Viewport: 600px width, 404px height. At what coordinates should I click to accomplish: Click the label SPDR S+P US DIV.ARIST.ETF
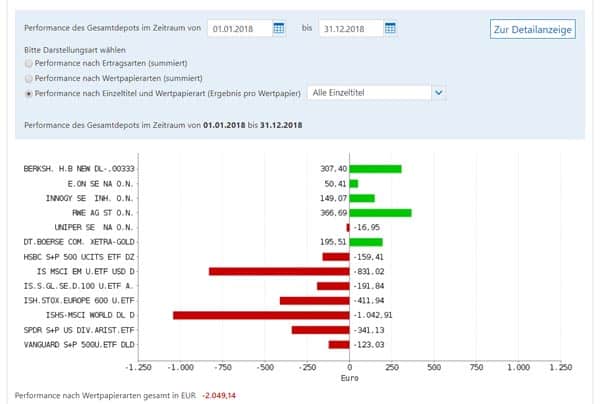coord(79,330)
